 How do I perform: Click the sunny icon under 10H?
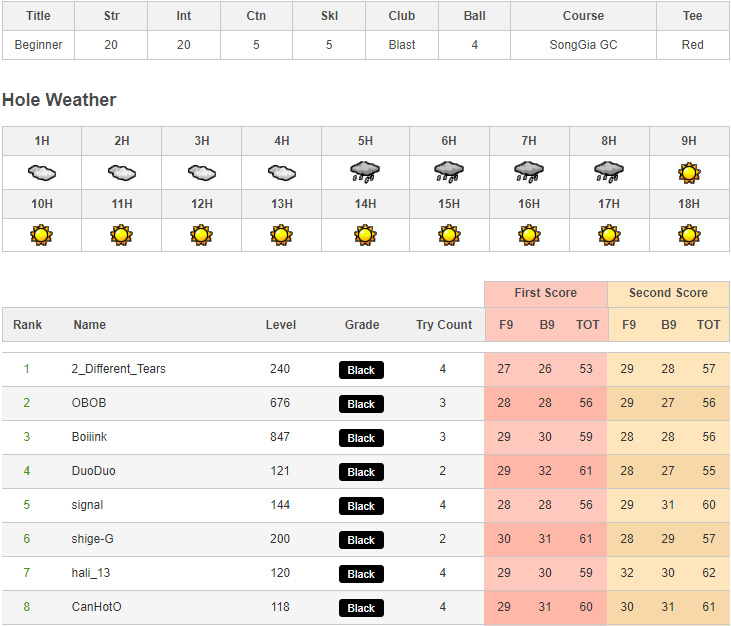42,236
